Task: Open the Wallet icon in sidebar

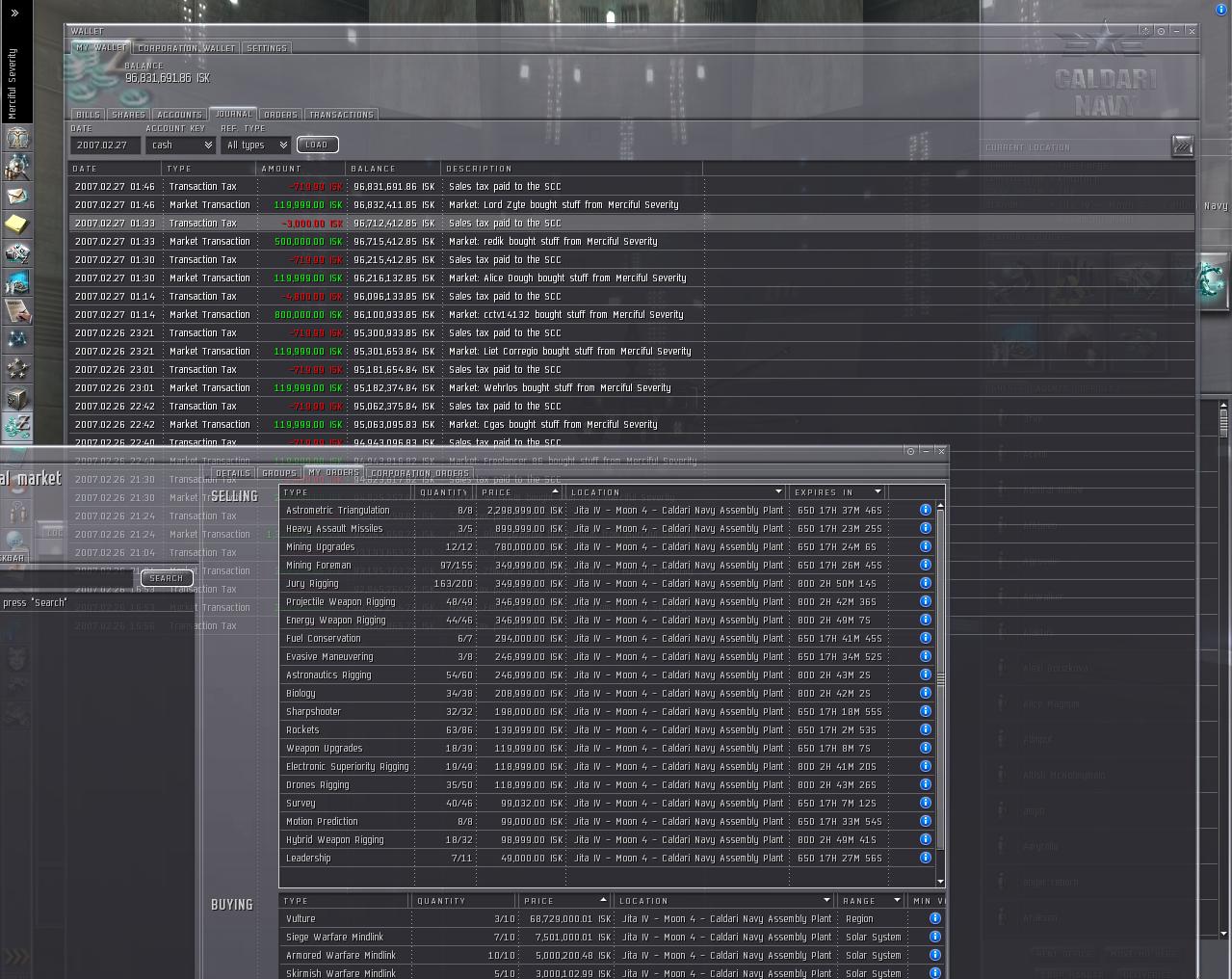Action: (x=16, y=426)
